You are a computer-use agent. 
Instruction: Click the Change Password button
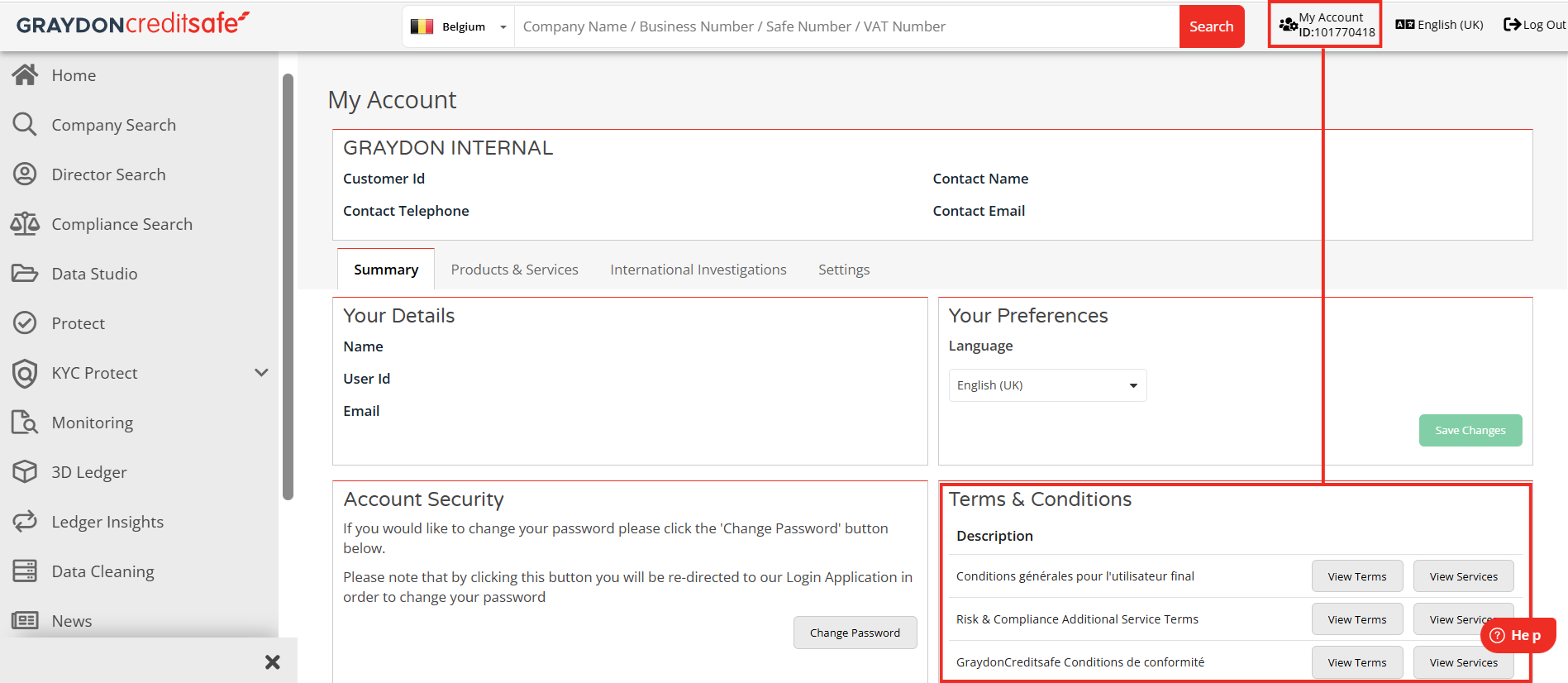[x=855, y=633]
